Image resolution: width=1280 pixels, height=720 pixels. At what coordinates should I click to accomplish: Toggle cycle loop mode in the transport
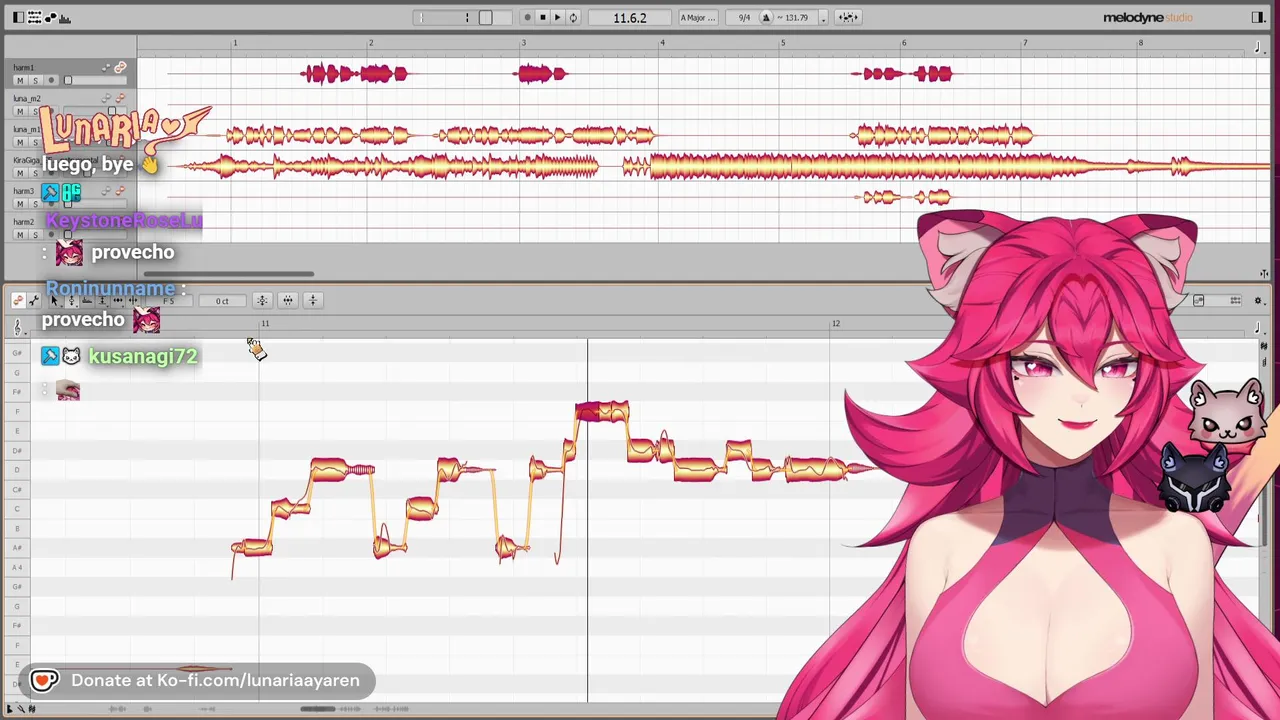click(573, 17)
